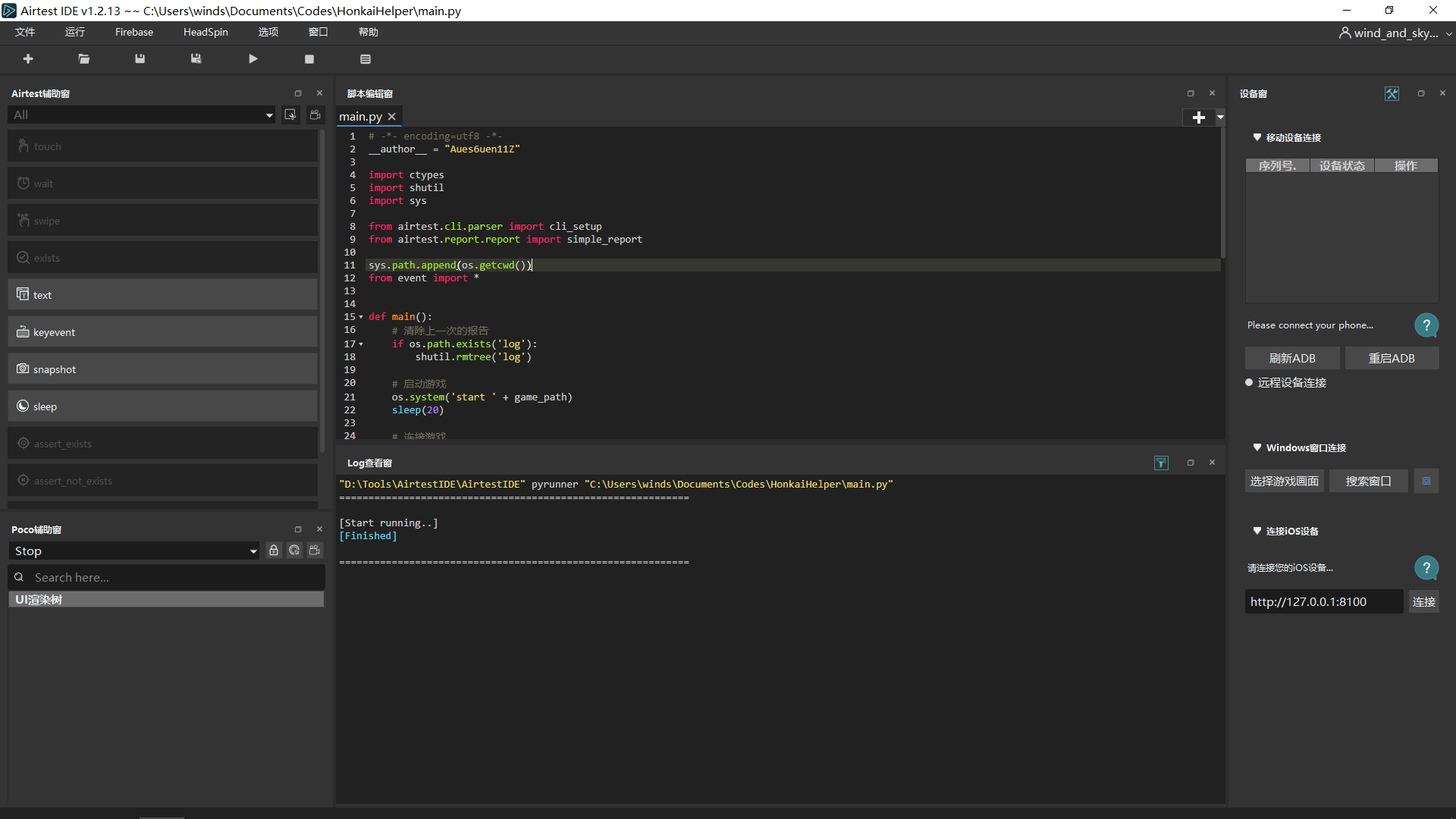The height and width of the screenshot is (819, 1456).
Task: Insert the sleep command
Action: coord(162,406)
